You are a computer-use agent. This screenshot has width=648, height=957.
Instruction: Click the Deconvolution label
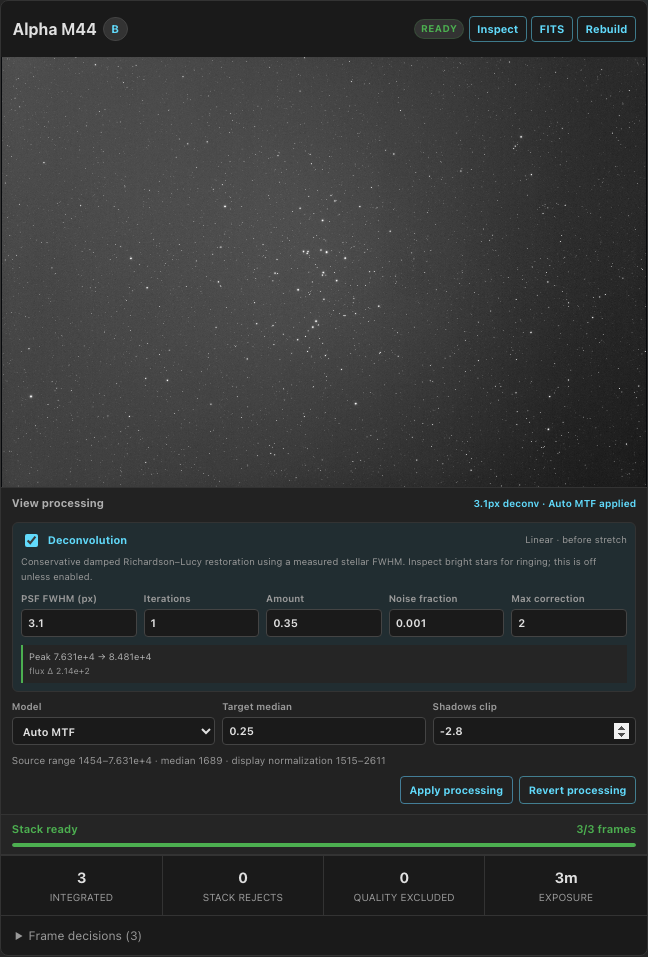click(87, 540)
